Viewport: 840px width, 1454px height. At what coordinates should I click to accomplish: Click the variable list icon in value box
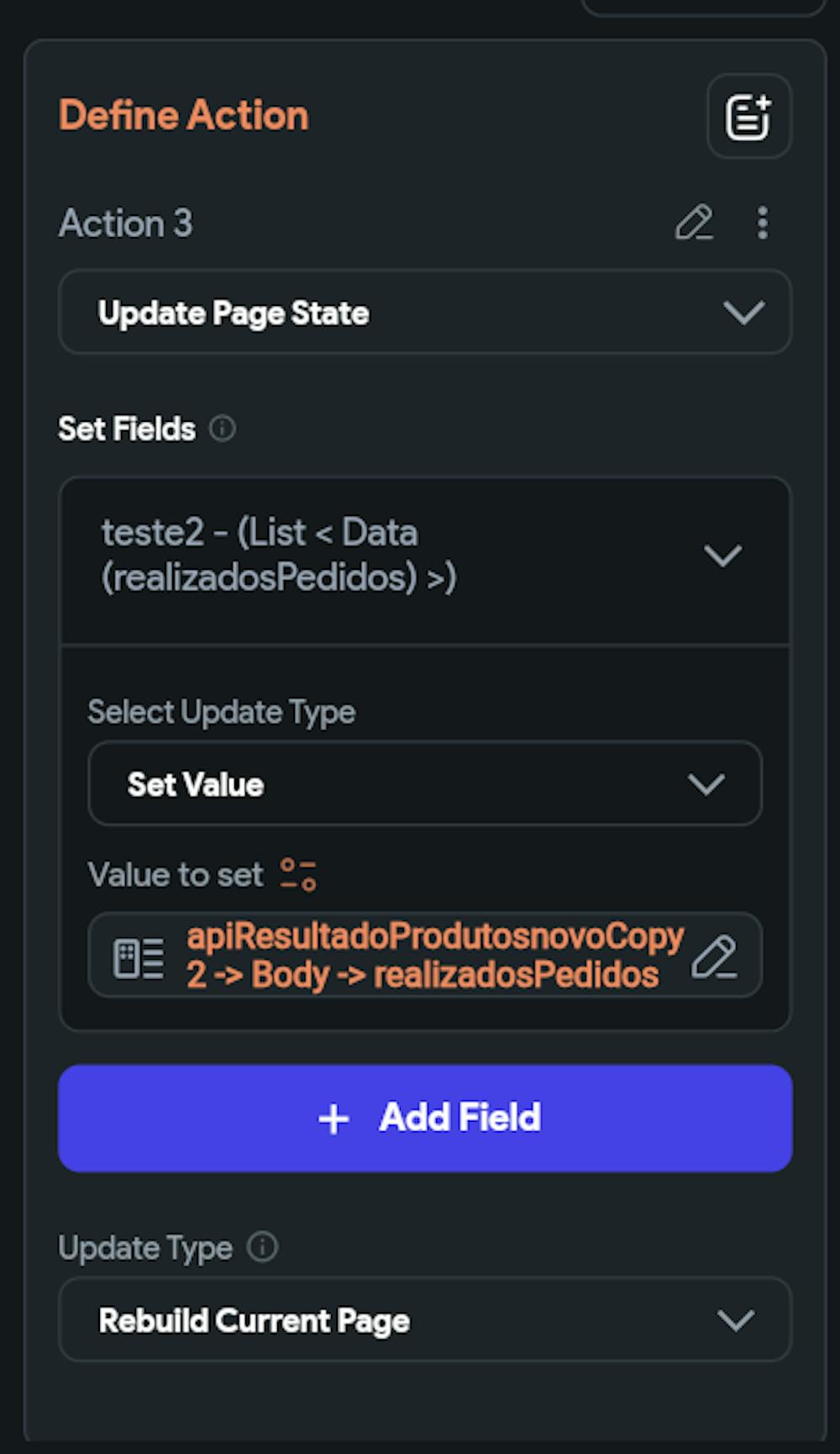[139, 957]
